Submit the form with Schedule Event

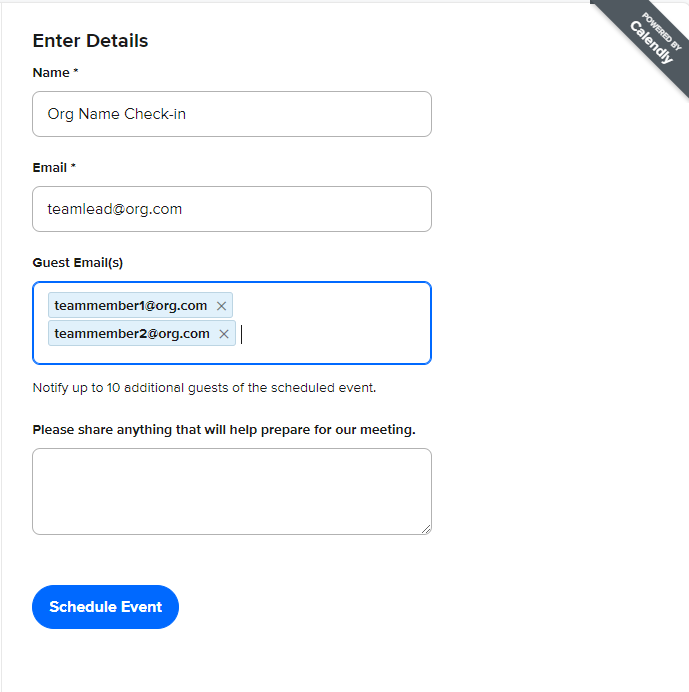105,607
